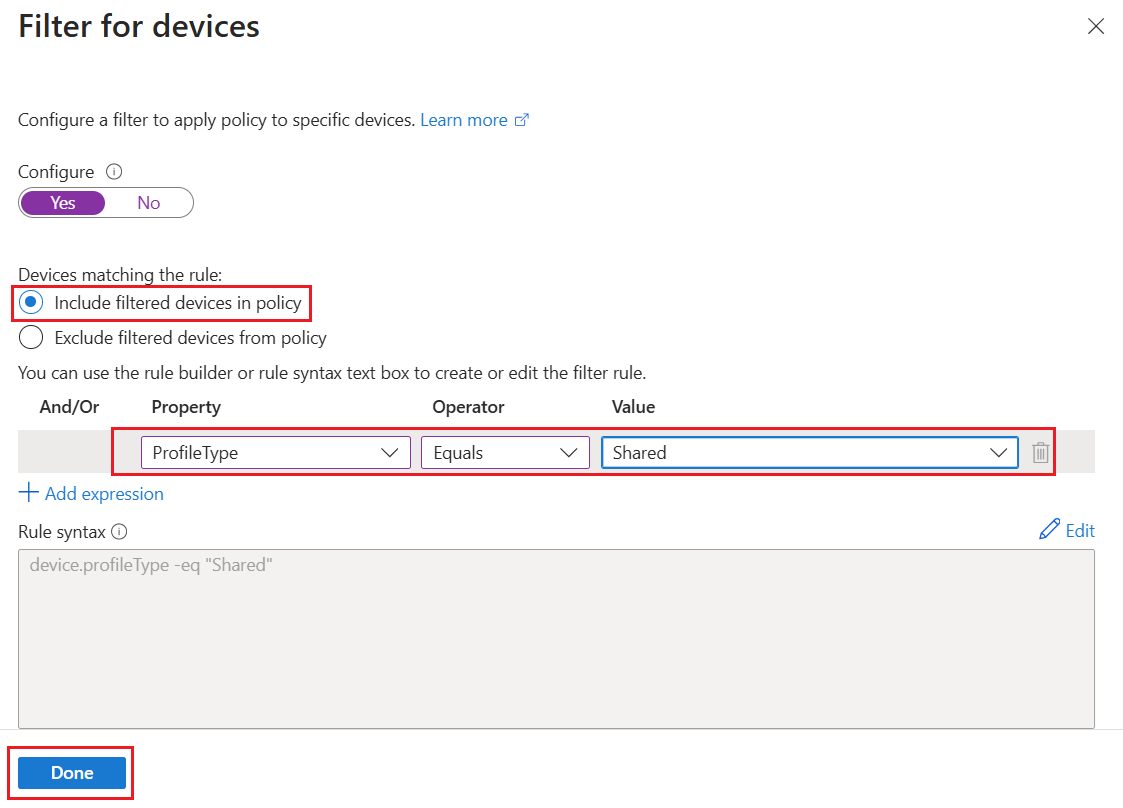Select Include filtered devices in policy
The image size is (1123, 808).
[30, 303]
